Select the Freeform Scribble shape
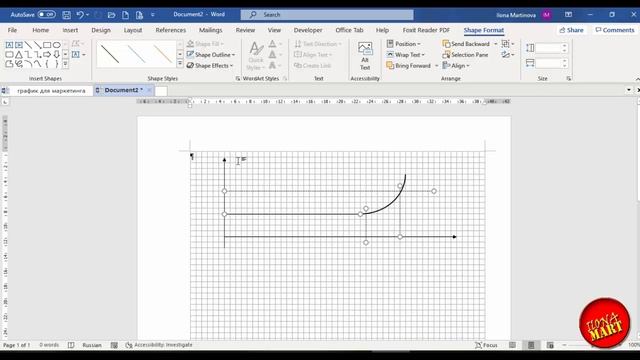 tap(19, 64)
